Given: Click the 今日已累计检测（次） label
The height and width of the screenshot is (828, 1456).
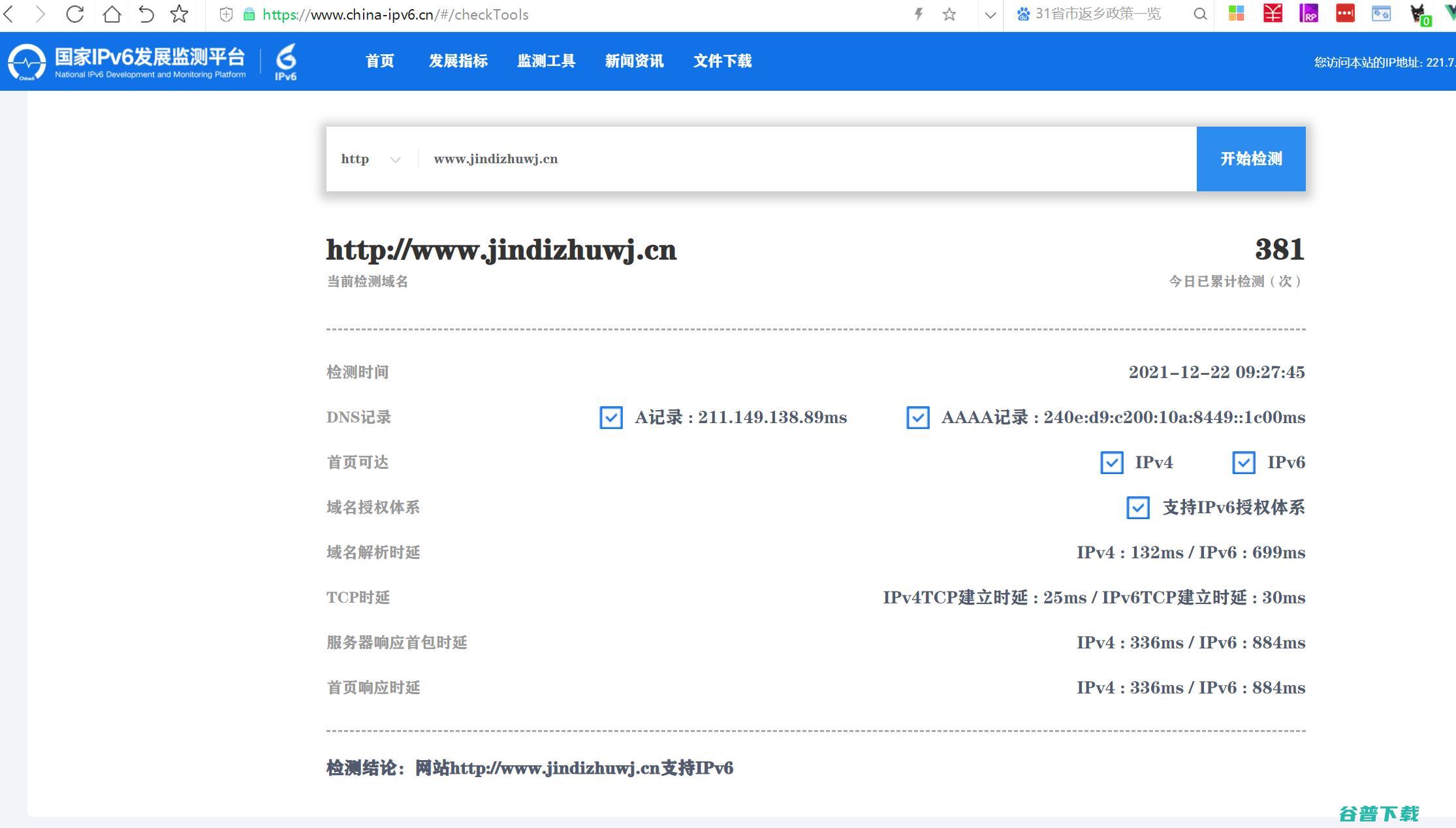Looking at the screenshot, I should click(x=1237, y=281).
